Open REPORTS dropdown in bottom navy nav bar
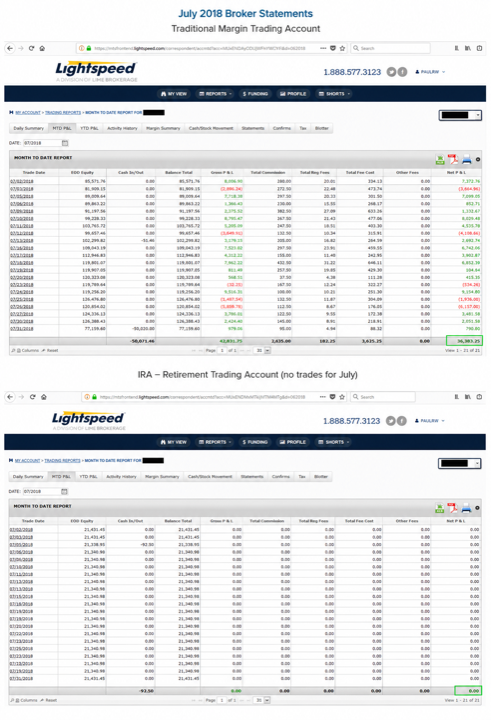 click(214, 442)
